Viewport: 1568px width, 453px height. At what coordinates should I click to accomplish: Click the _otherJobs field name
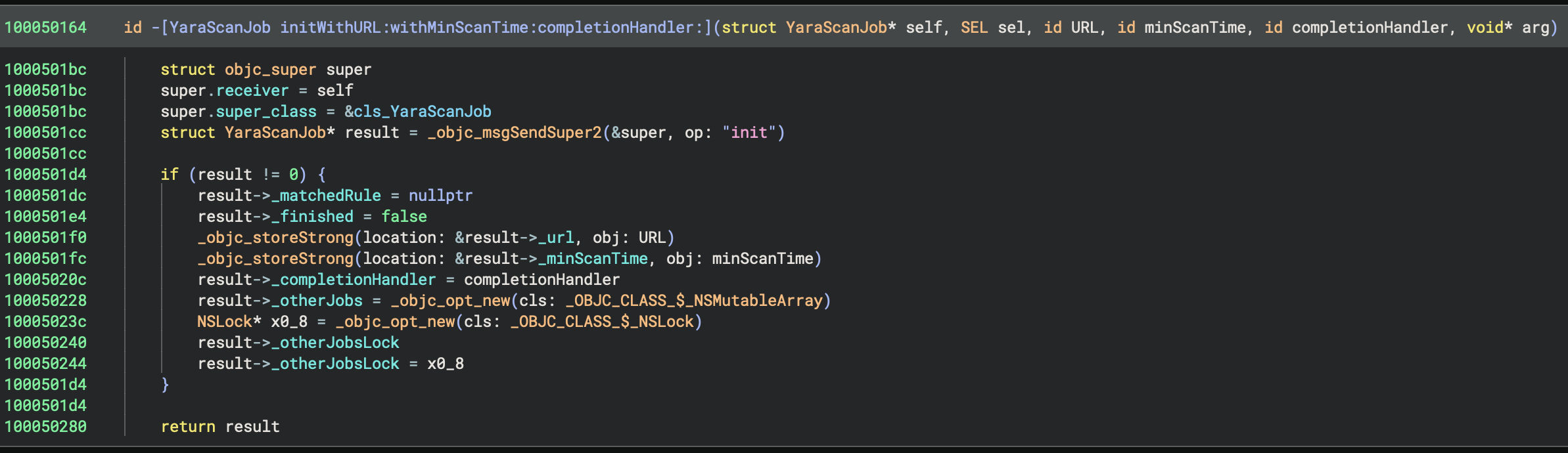coord(317,301)
